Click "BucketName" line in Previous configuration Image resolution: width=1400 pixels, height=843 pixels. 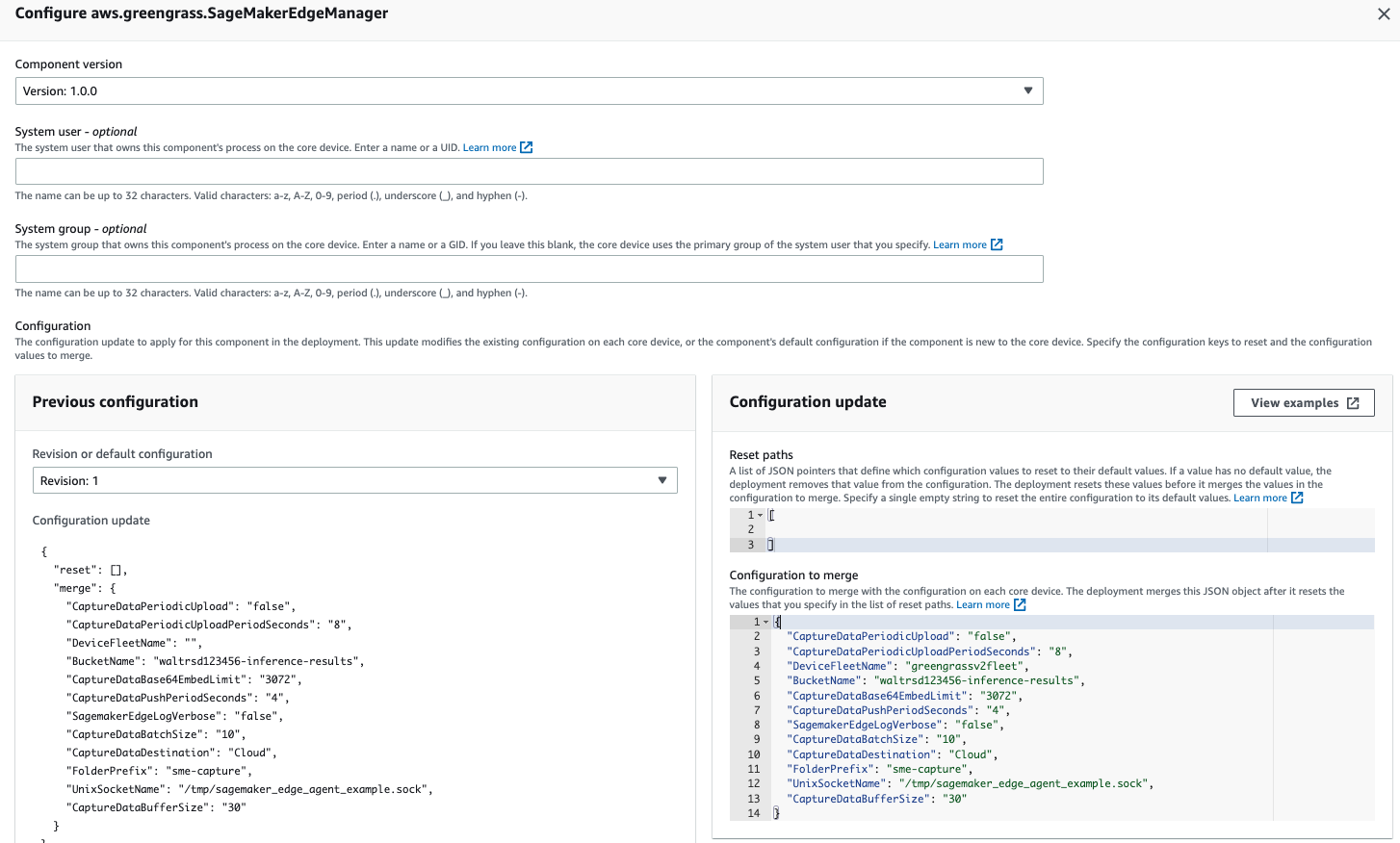click(x=216, y=661)
